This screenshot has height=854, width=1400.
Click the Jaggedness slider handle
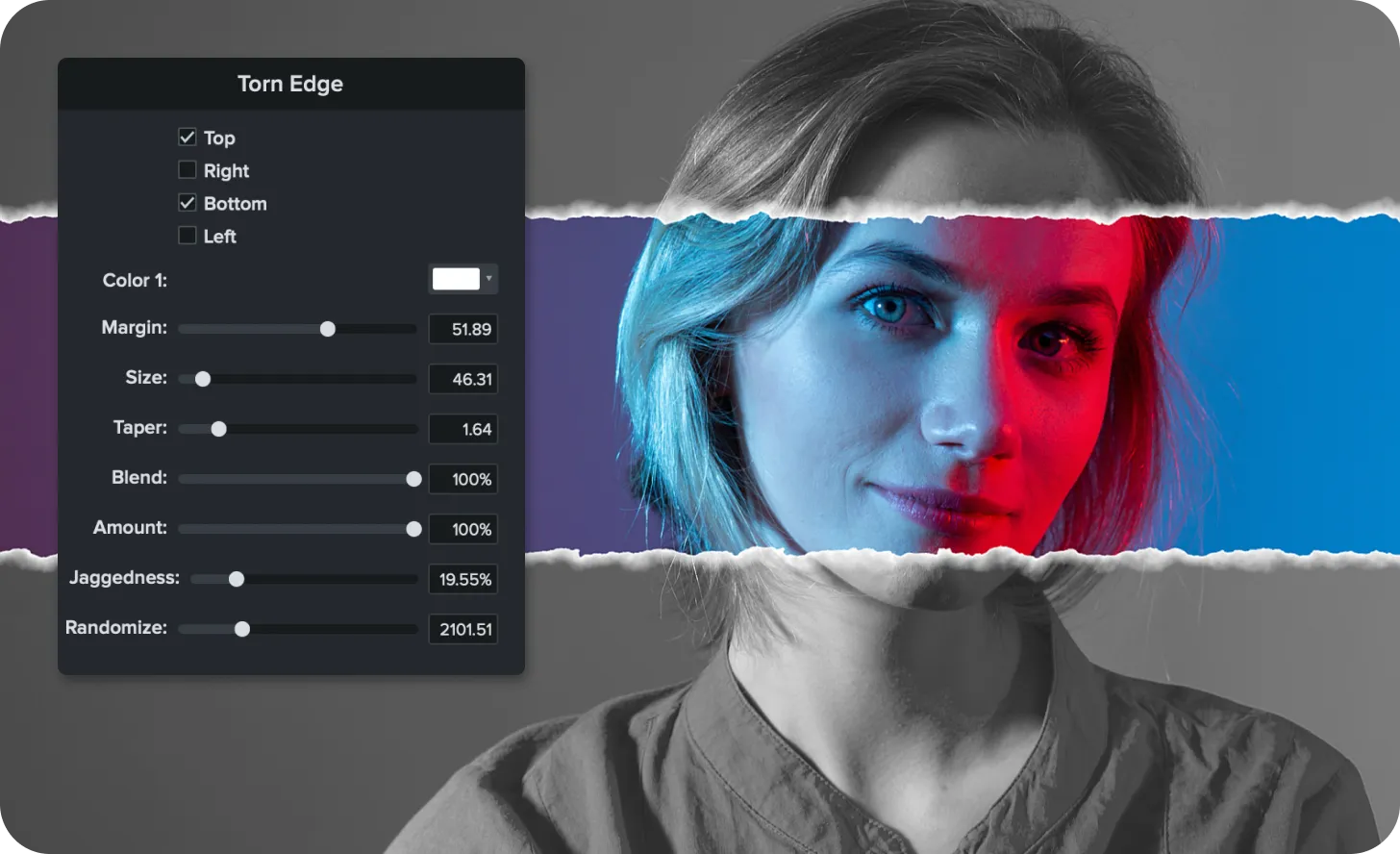click(x=236, y=579)
